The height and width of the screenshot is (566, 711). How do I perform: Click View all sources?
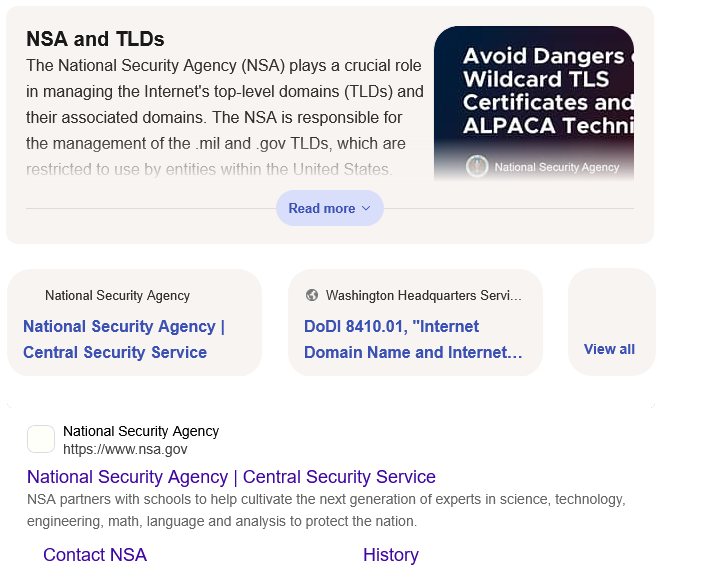click(x=609, y=349)
